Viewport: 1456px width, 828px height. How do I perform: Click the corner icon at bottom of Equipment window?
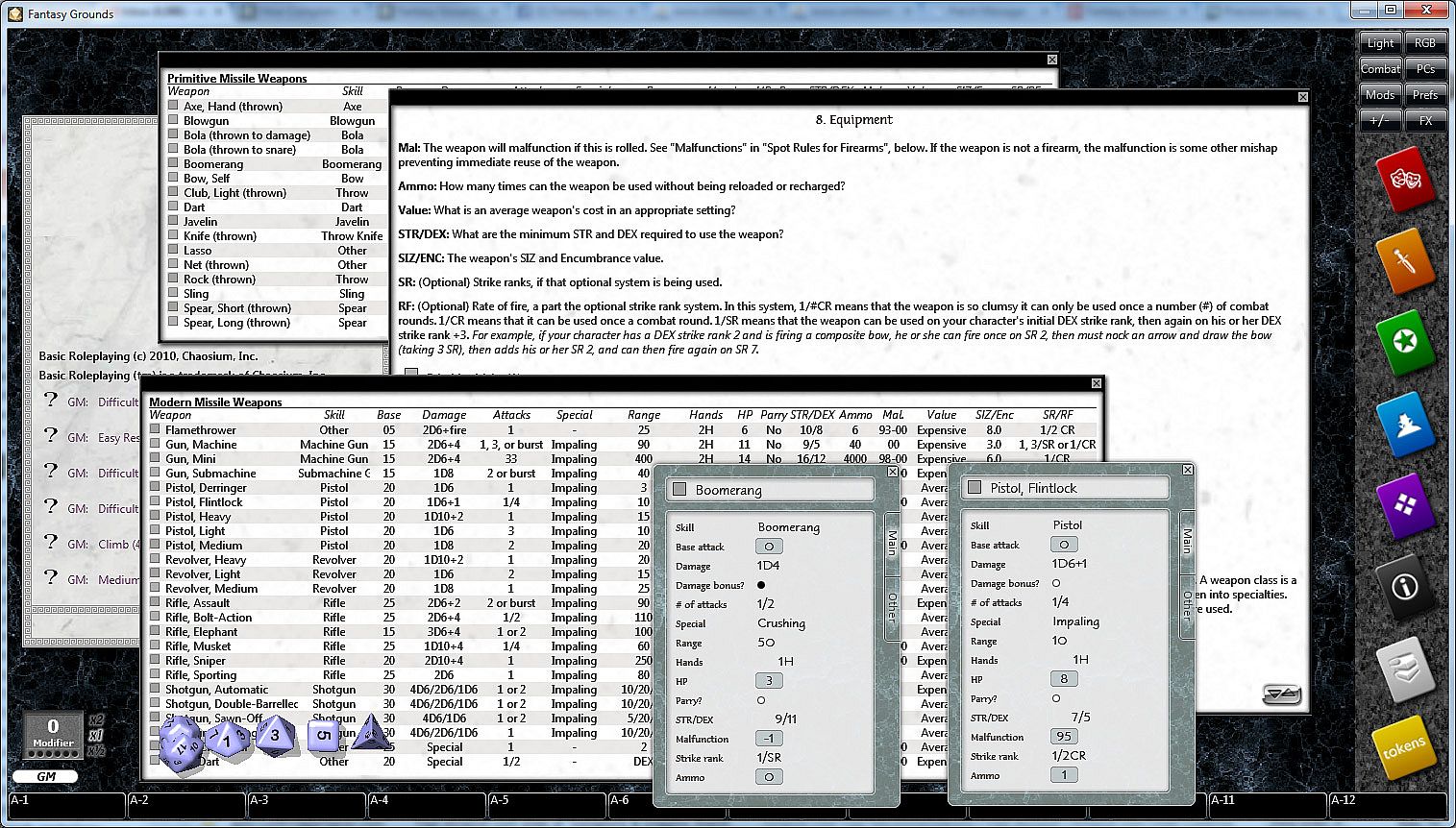tap(1281, 694)
